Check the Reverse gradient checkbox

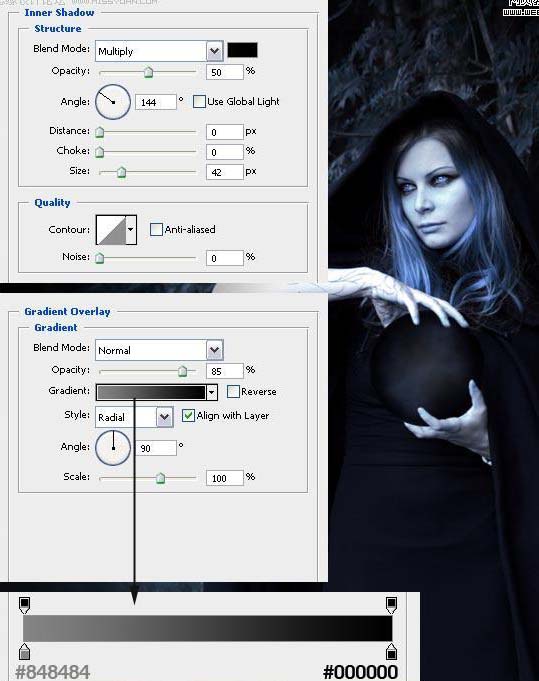(x=233, y=391)
